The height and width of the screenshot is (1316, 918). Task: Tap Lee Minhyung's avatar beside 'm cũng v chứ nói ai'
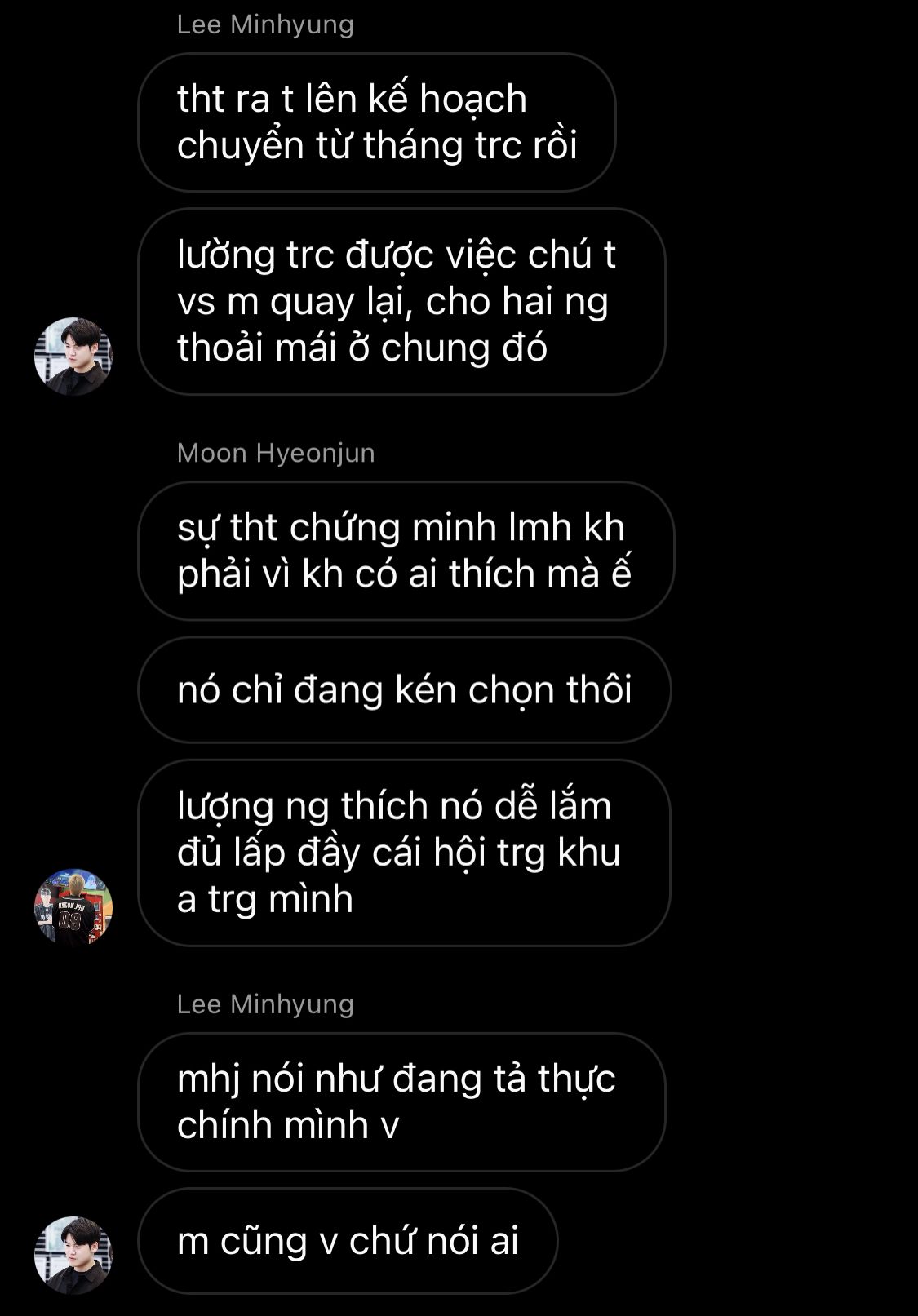point(73,1256)
